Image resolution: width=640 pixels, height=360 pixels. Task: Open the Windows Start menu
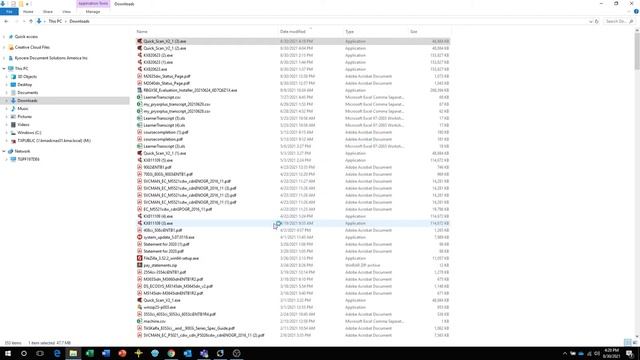pyautogui.click(x=8, y=353)
